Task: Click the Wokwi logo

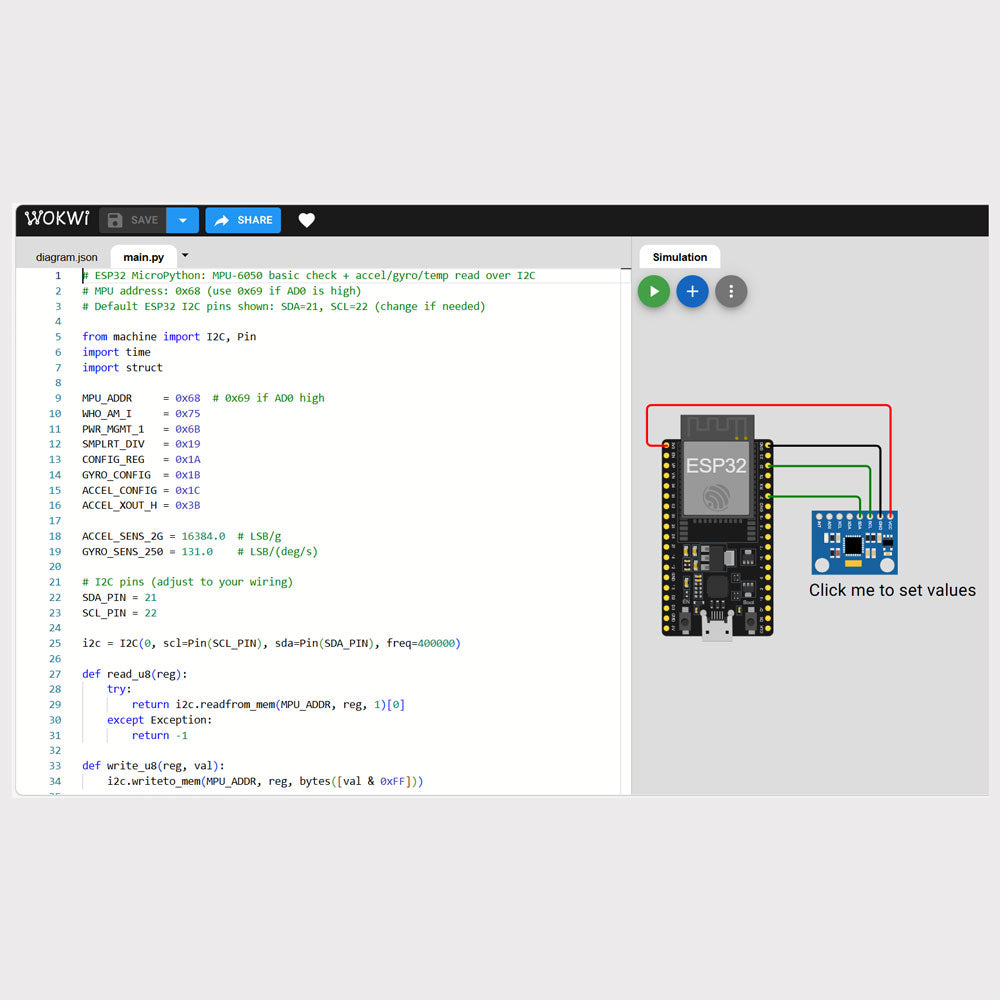Action: click(57, 219)
